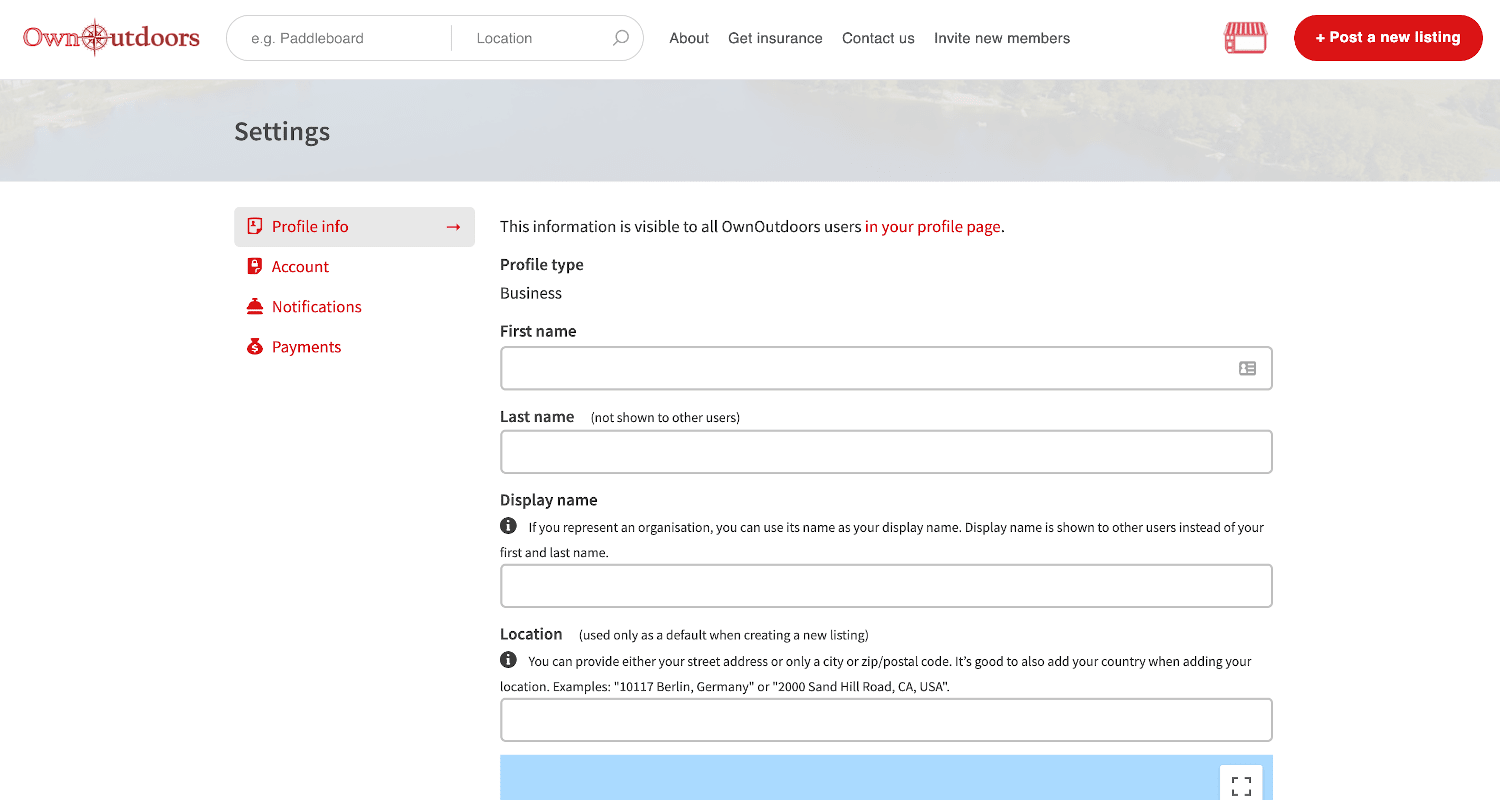
Task: Click the 'Profile type' label
Action: tap(542, 265)
